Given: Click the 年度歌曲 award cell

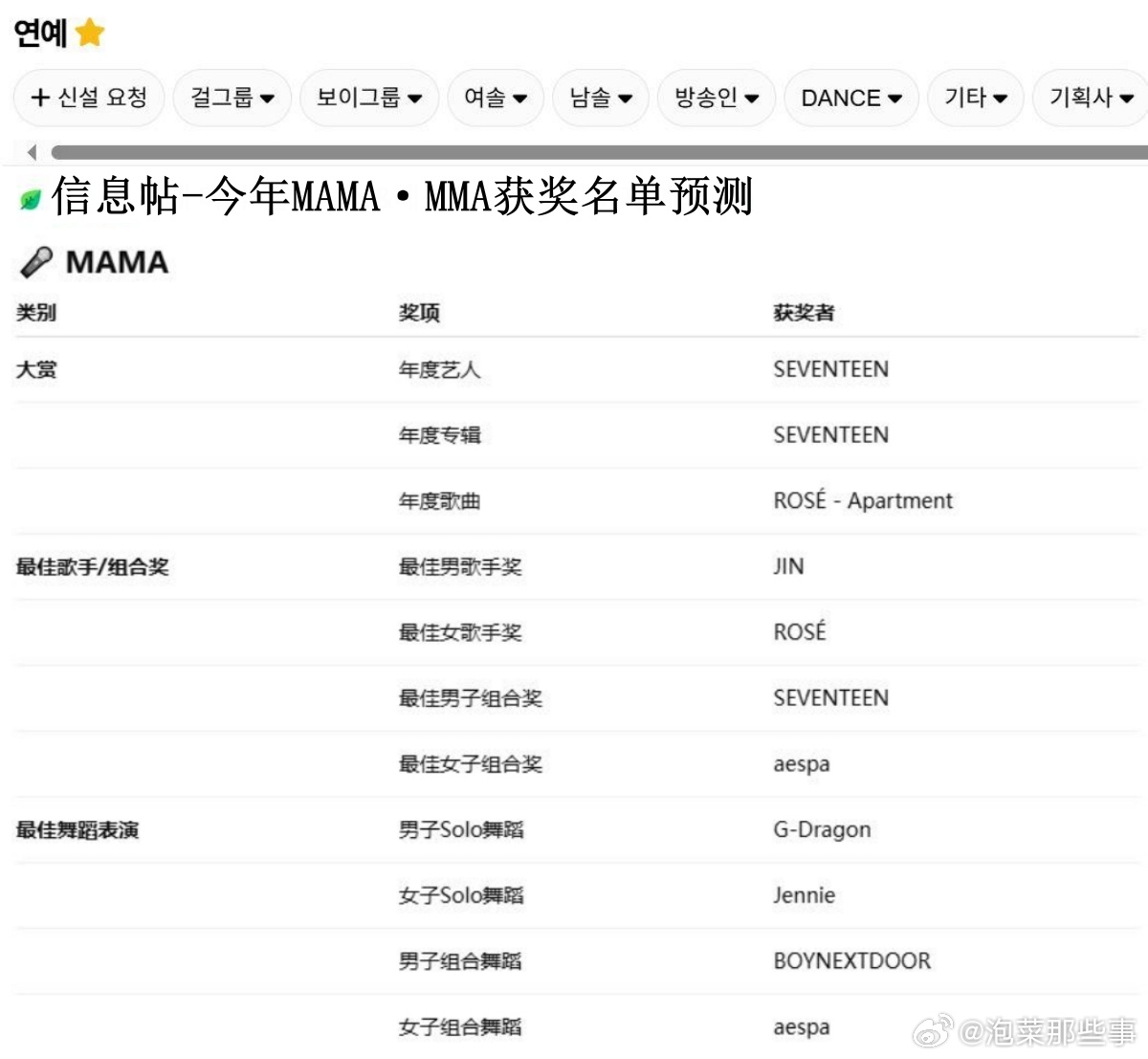Looking at the screenshot, I should click(x=439, y=501).
